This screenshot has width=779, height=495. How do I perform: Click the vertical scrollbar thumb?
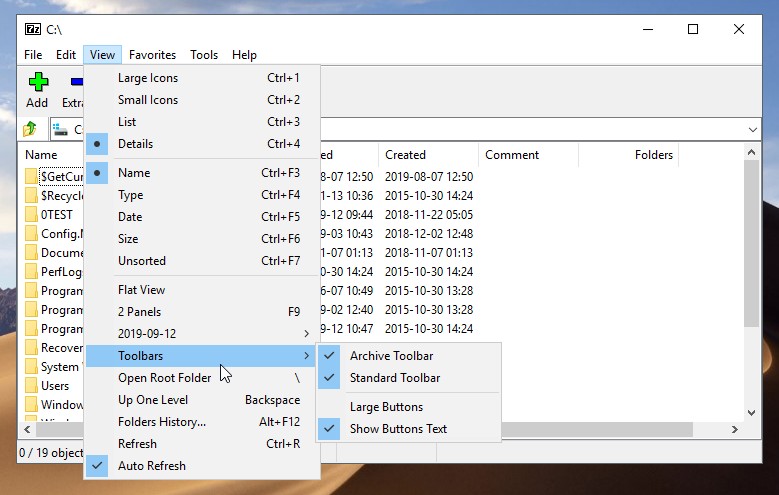[751, 244]
